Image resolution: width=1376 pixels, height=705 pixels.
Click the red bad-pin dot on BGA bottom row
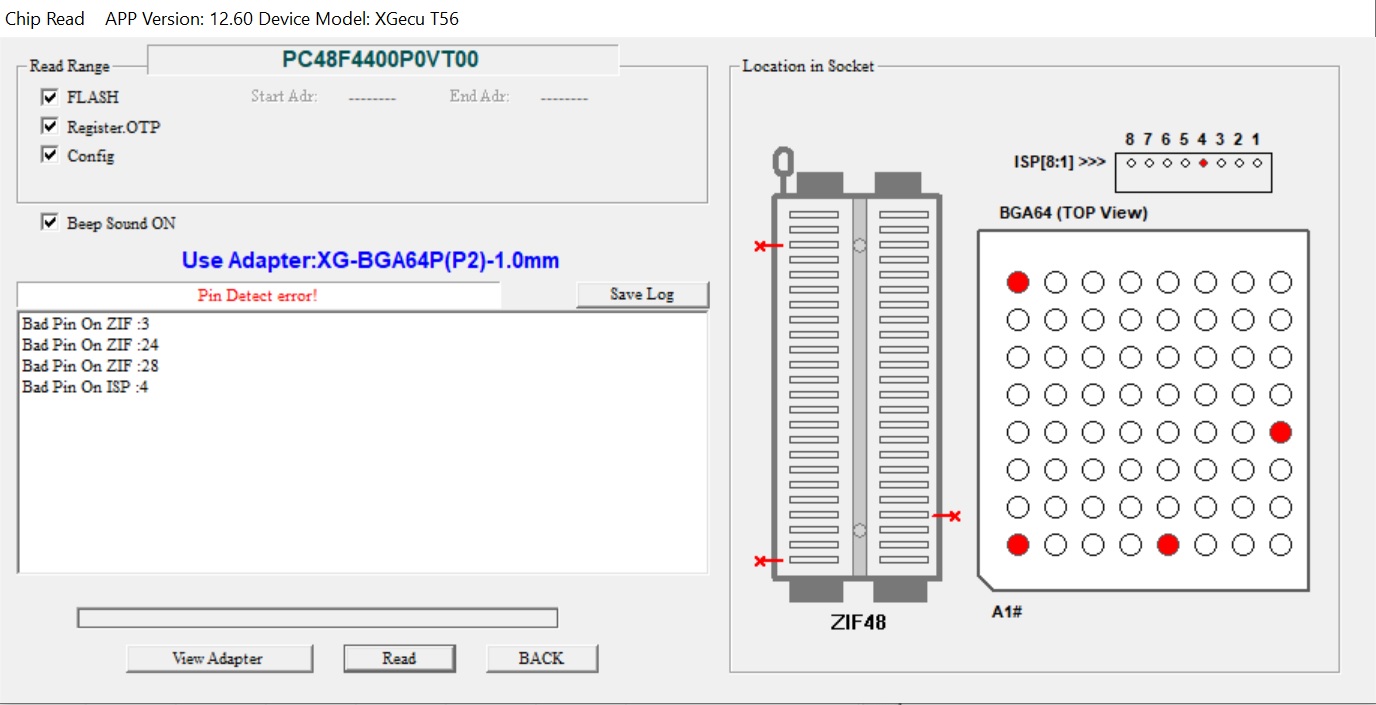tap(1167, 545)
